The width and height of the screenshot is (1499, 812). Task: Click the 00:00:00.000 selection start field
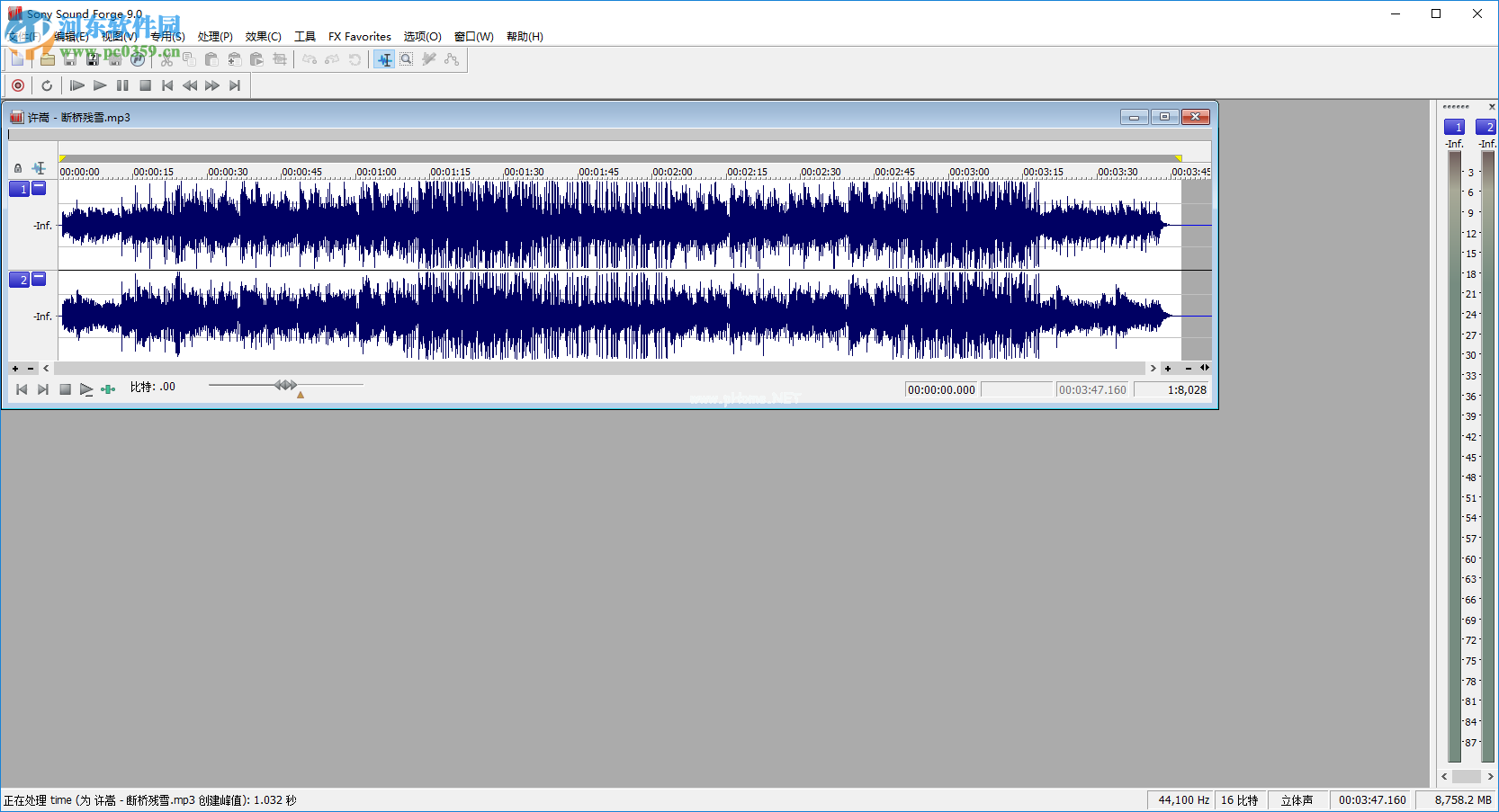[x=941, y=389]
